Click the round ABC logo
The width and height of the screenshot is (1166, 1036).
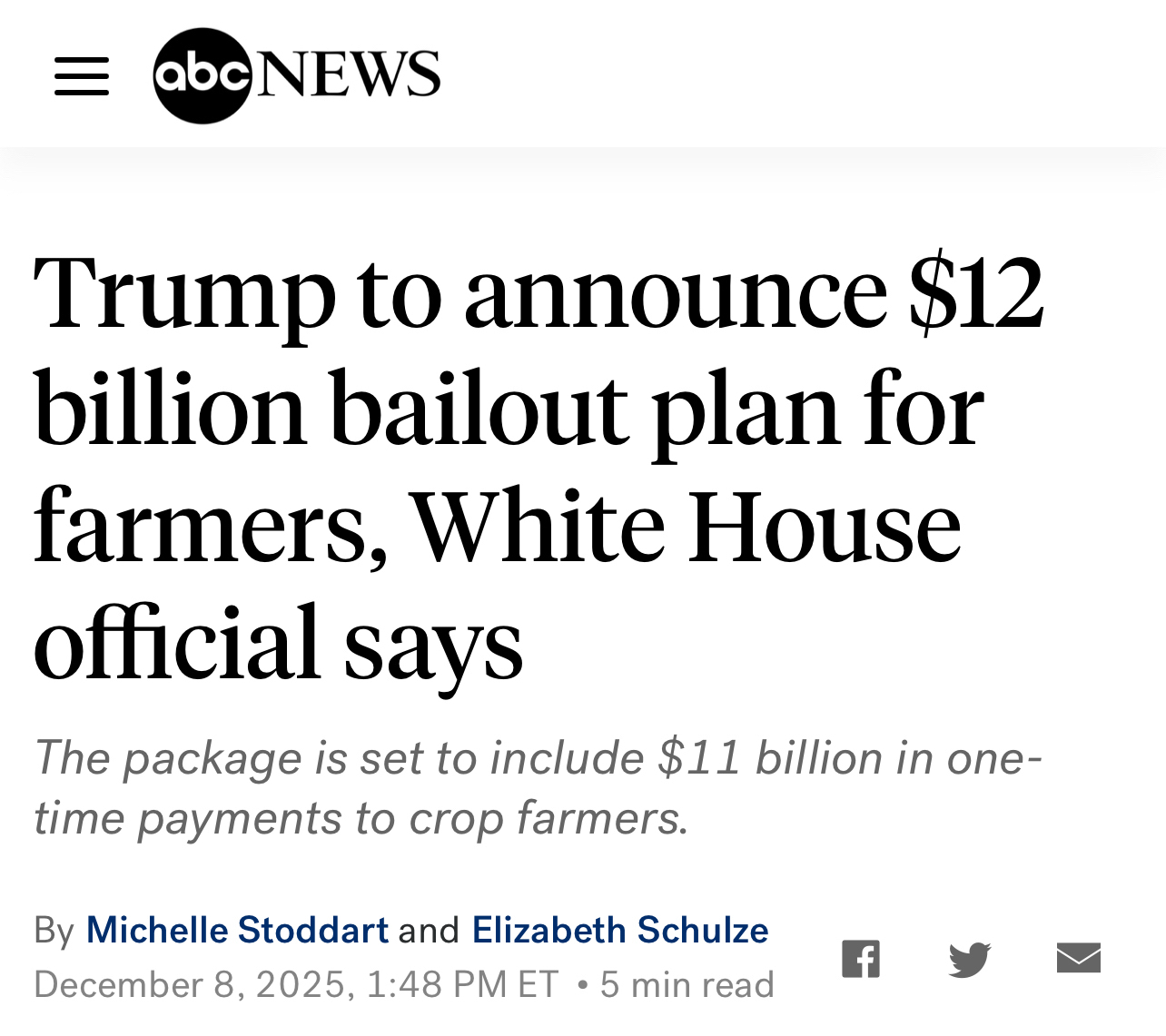[202, 75]
